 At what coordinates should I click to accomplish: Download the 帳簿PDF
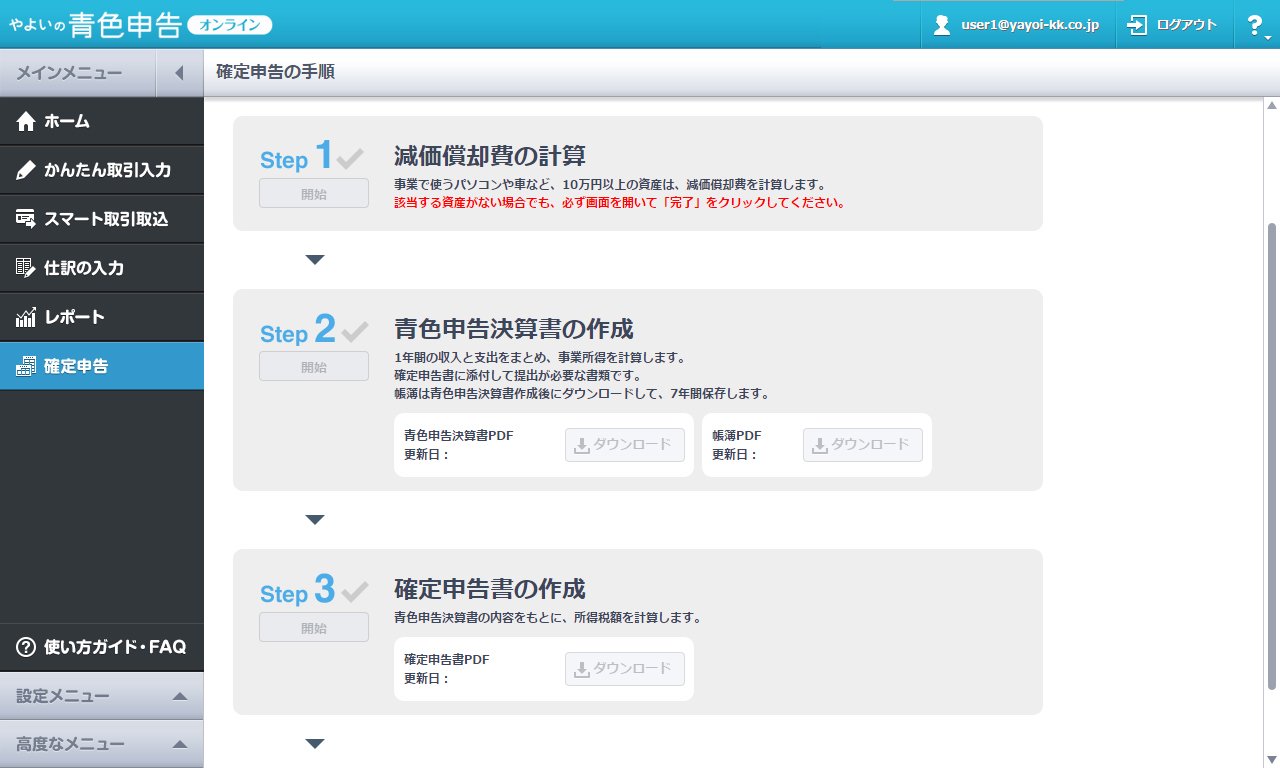click(x=863, y=445)
